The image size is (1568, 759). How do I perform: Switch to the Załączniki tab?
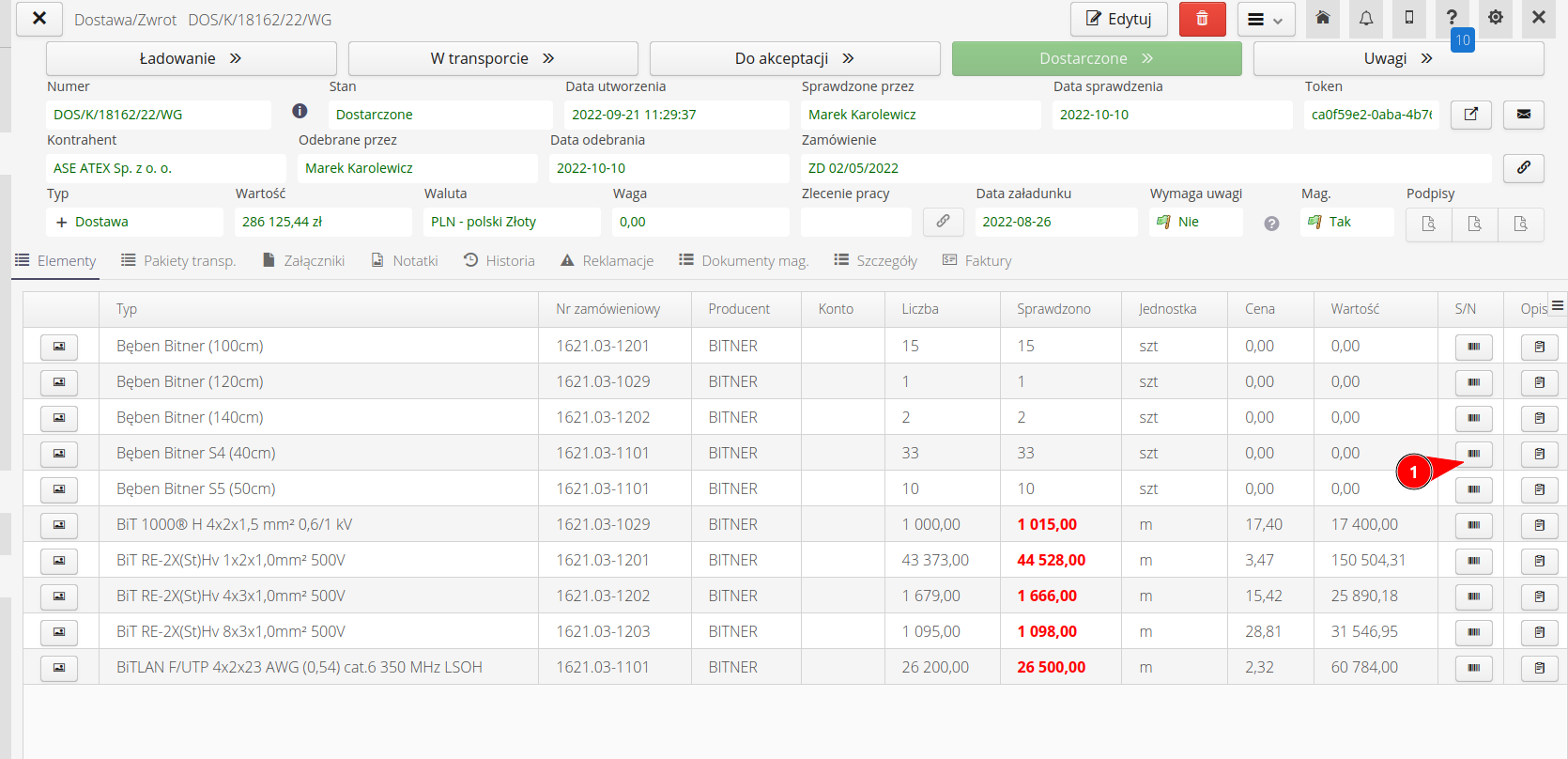pos(303,261)
